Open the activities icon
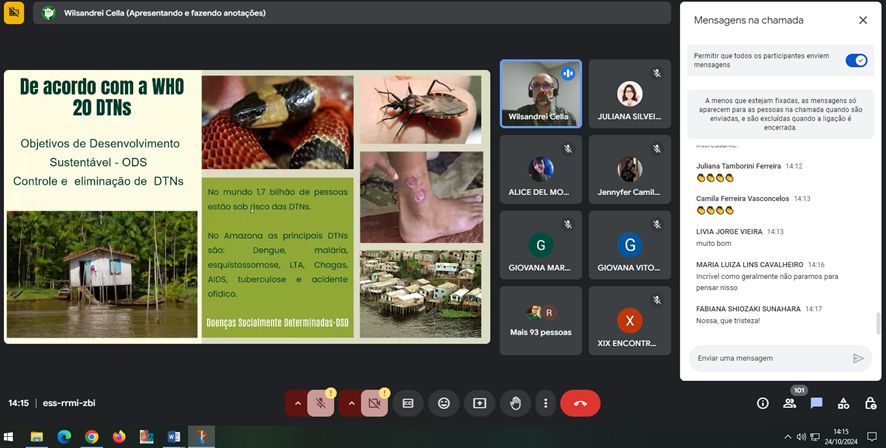 click(x=843, y=403)
